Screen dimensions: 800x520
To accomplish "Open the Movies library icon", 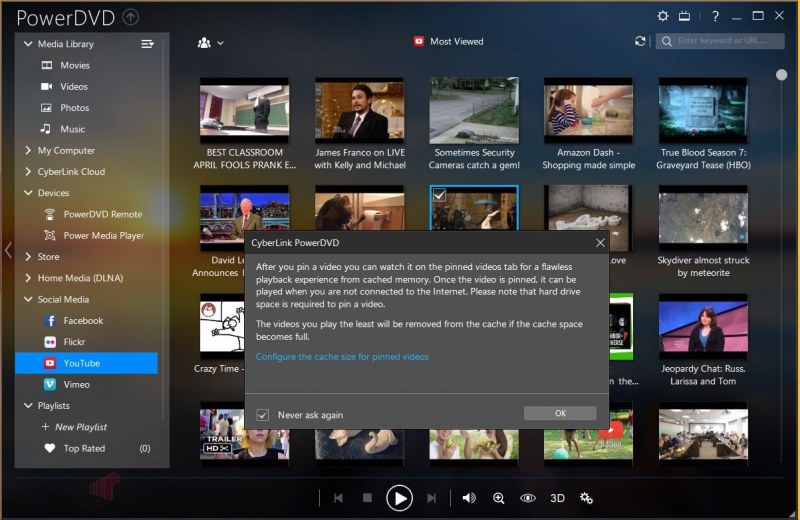I will pos(46,65).
